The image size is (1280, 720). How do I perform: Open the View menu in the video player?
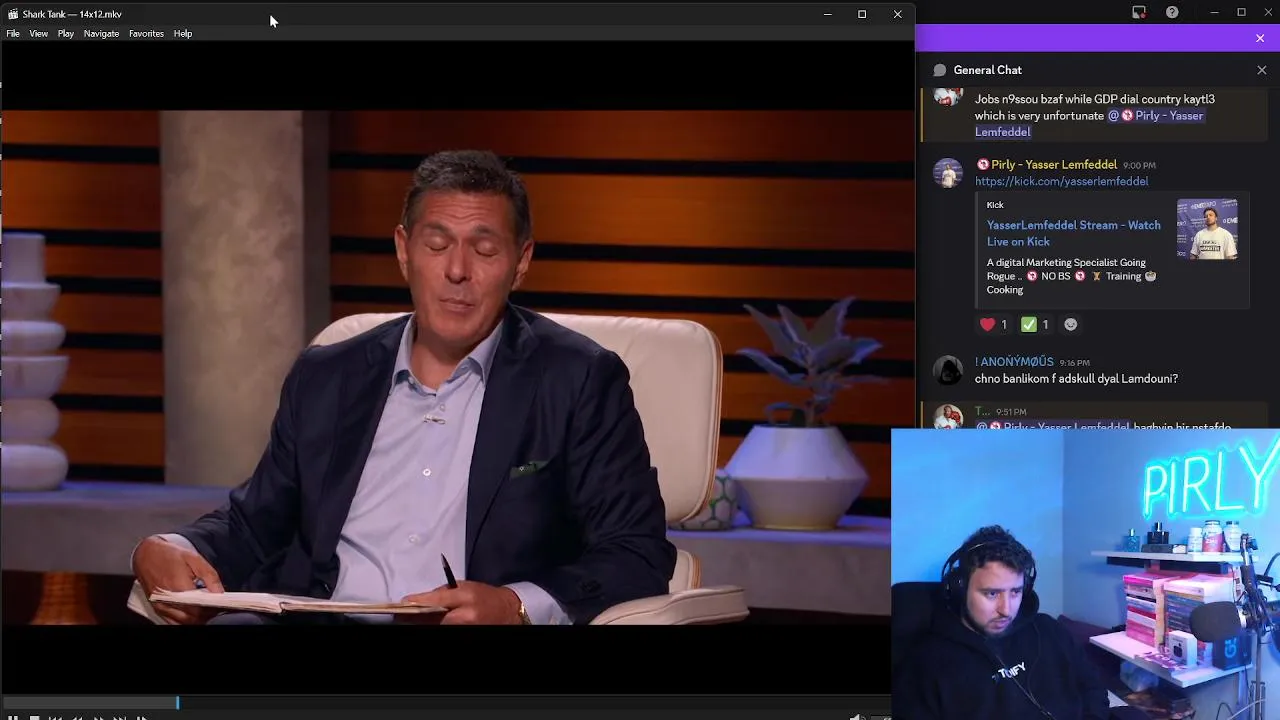[38, 33]
